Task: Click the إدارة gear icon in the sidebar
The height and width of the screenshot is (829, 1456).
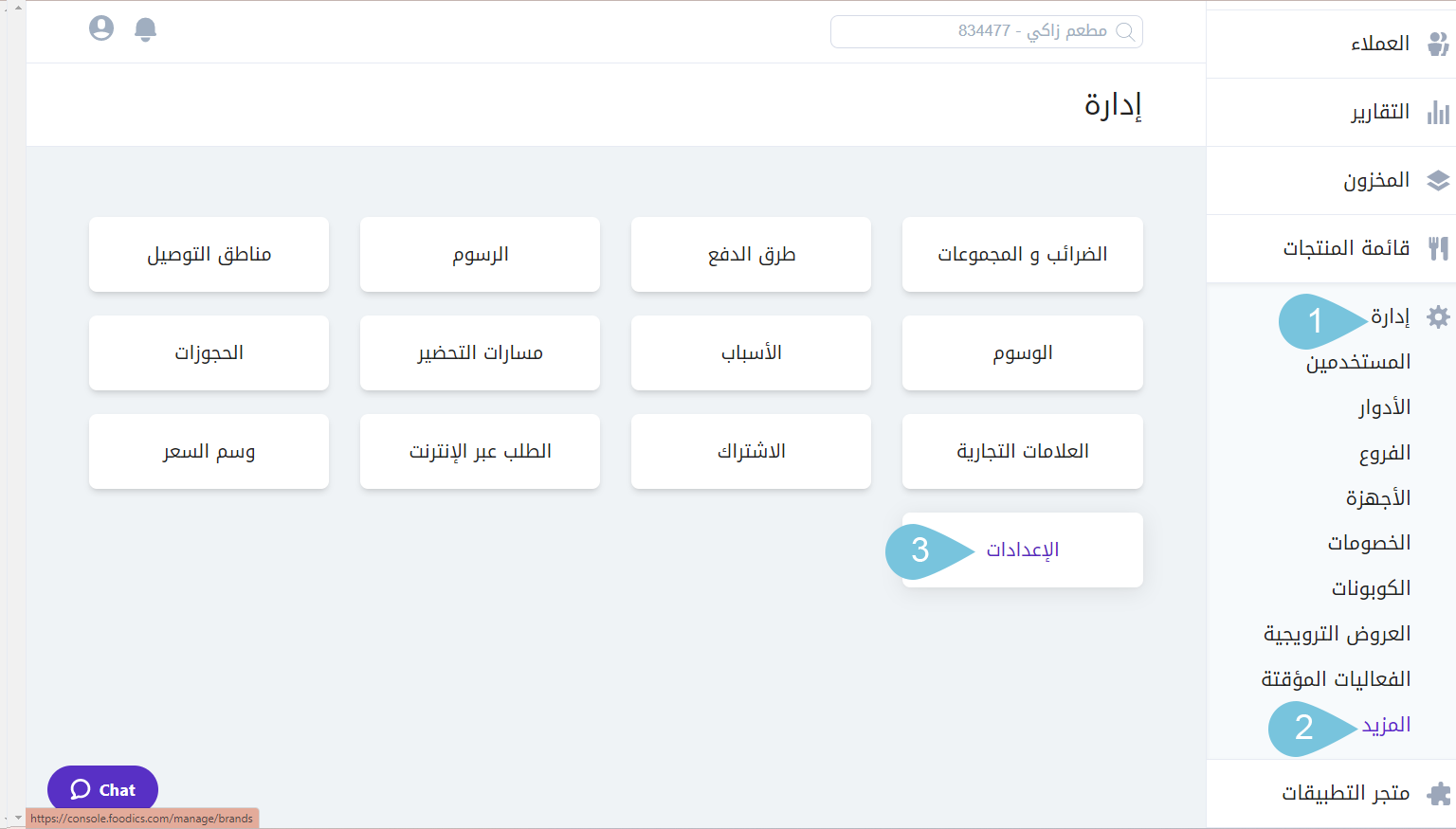Action: (1439, 317)
